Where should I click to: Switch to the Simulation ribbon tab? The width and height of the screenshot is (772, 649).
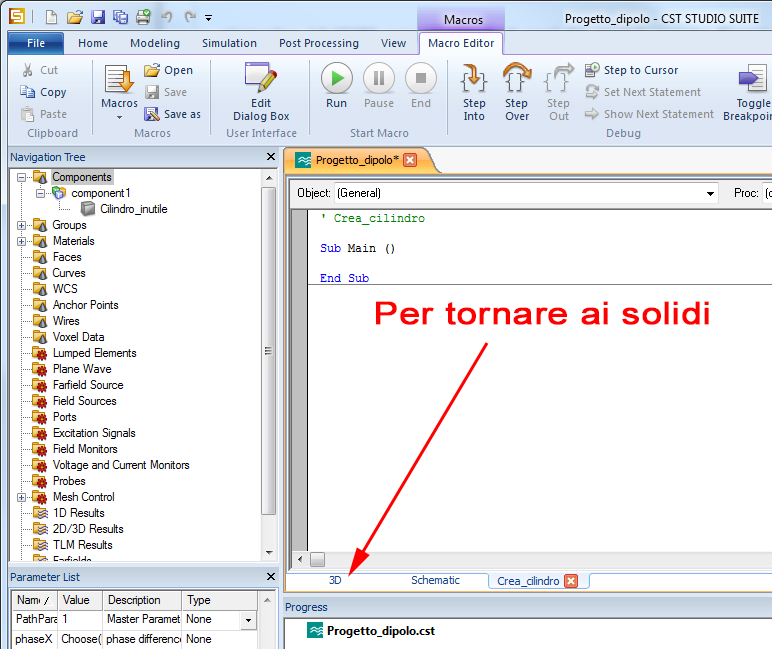pos(229,43)
